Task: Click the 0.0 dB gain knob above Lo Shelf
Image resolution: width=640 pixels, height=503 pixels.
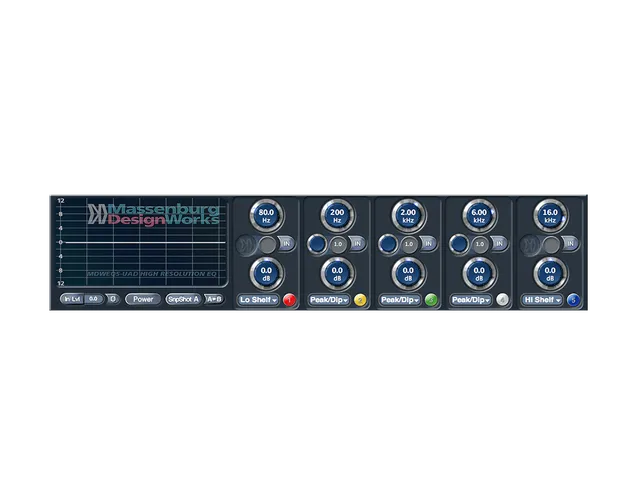Action: click(266, 274)
